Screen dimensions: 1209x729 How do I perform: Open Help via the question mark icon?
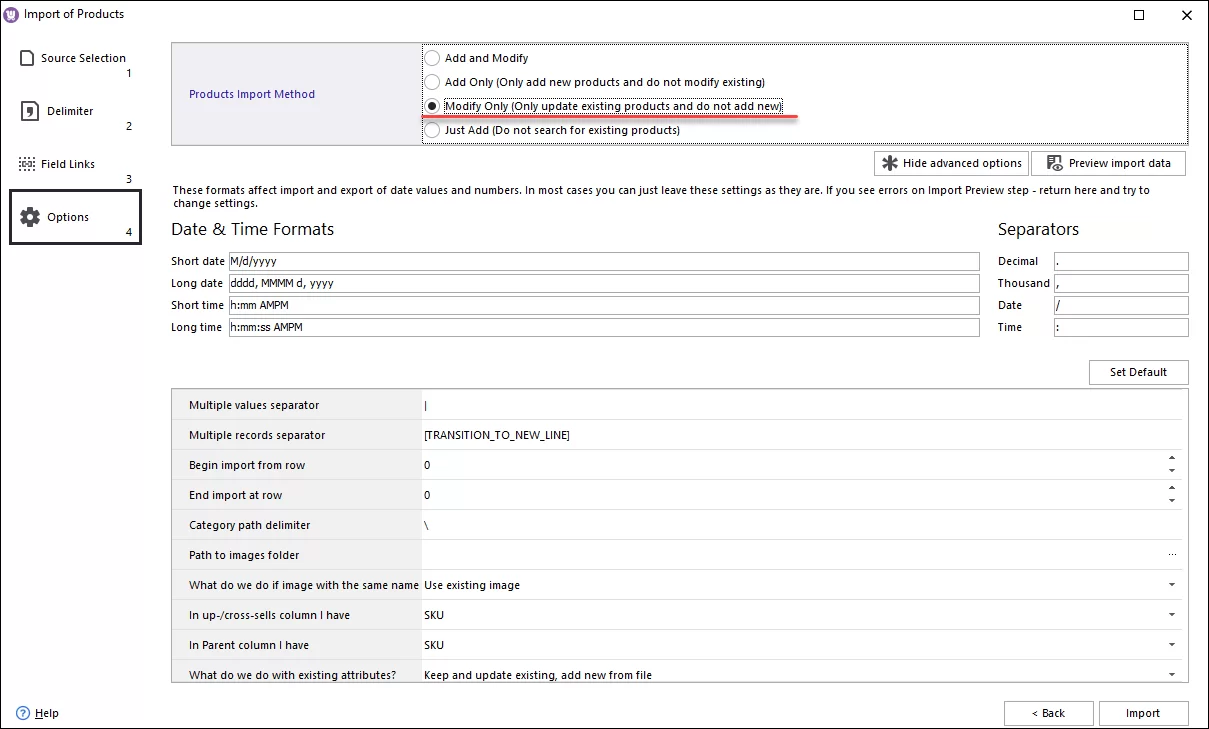point(22,713)
